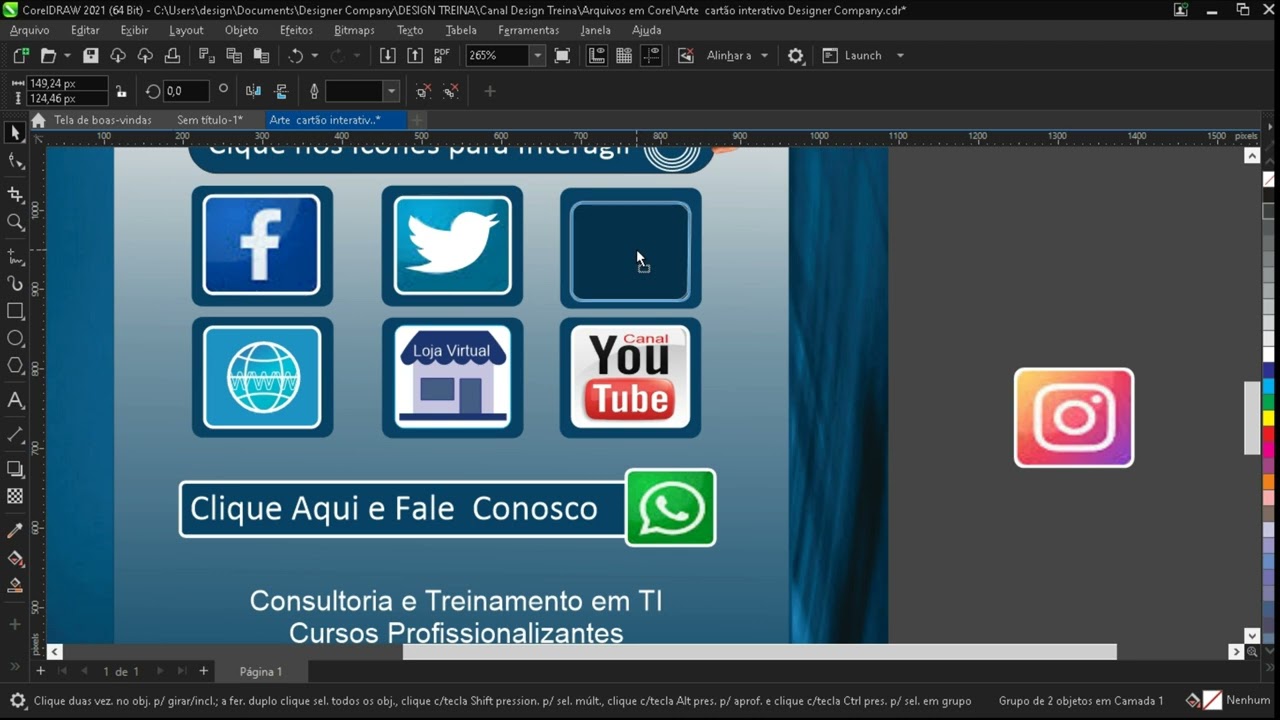The image size is (1280, 720).
Task: Toggle guidelines display in the toolbar
Action: (651, 56)
